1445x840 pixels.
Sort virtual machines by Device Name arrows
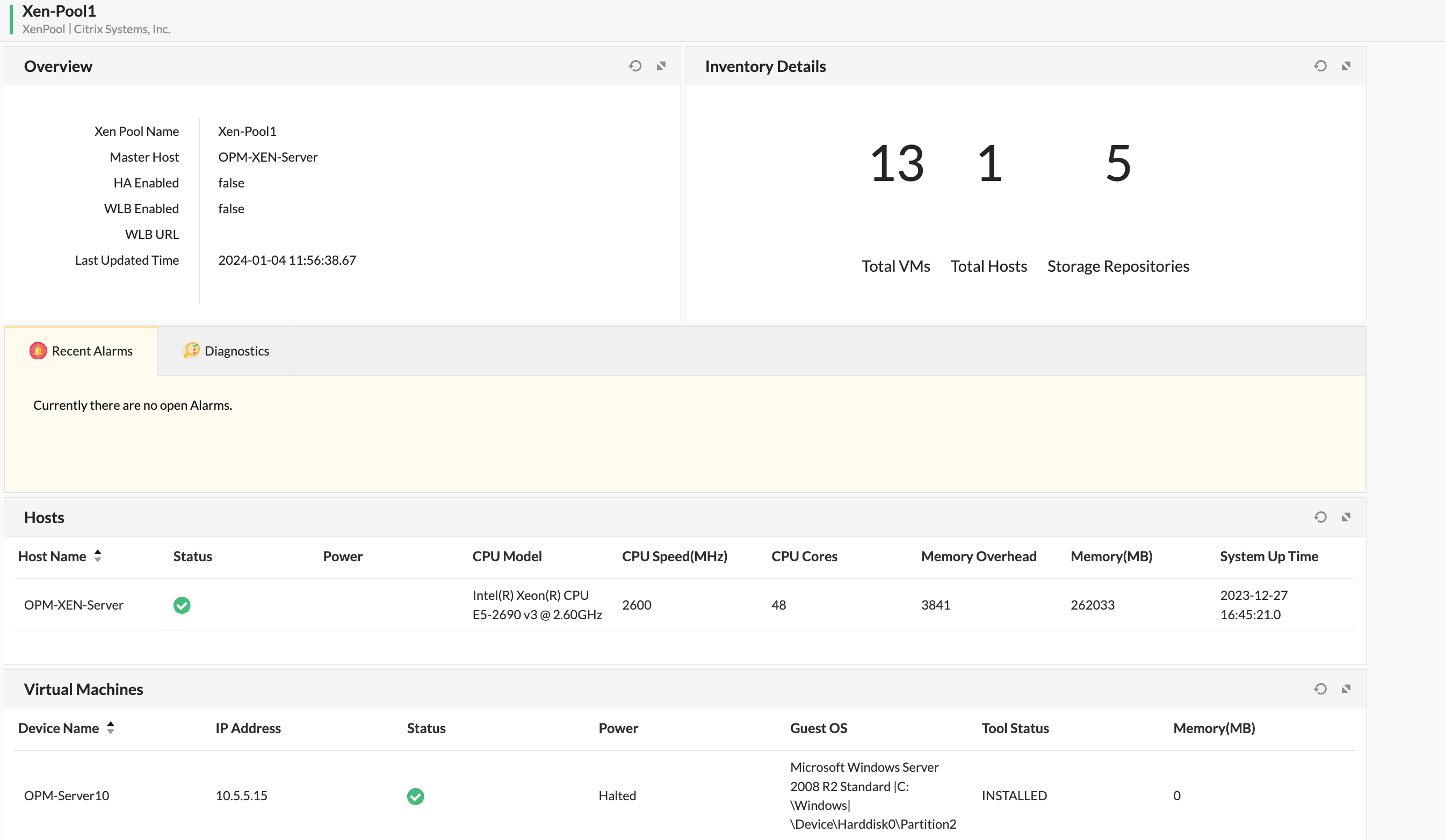pos(110,728)
